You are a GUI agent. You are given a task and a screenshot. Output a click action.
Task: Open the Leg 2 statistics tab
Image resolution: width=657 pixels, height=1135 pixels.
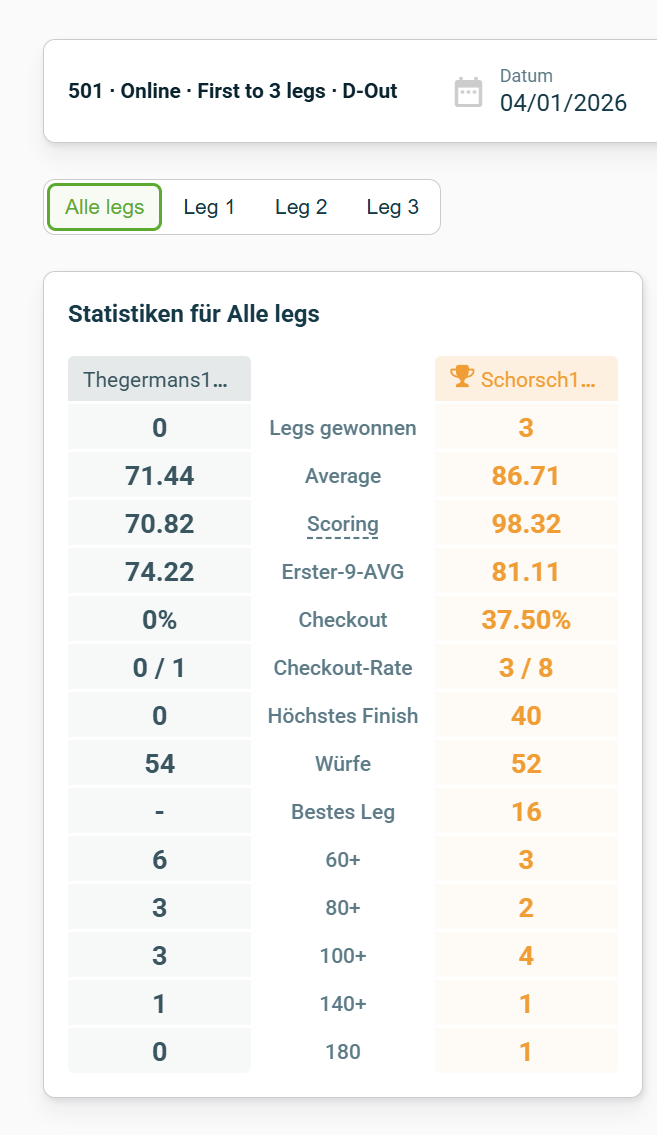(300, 207)
